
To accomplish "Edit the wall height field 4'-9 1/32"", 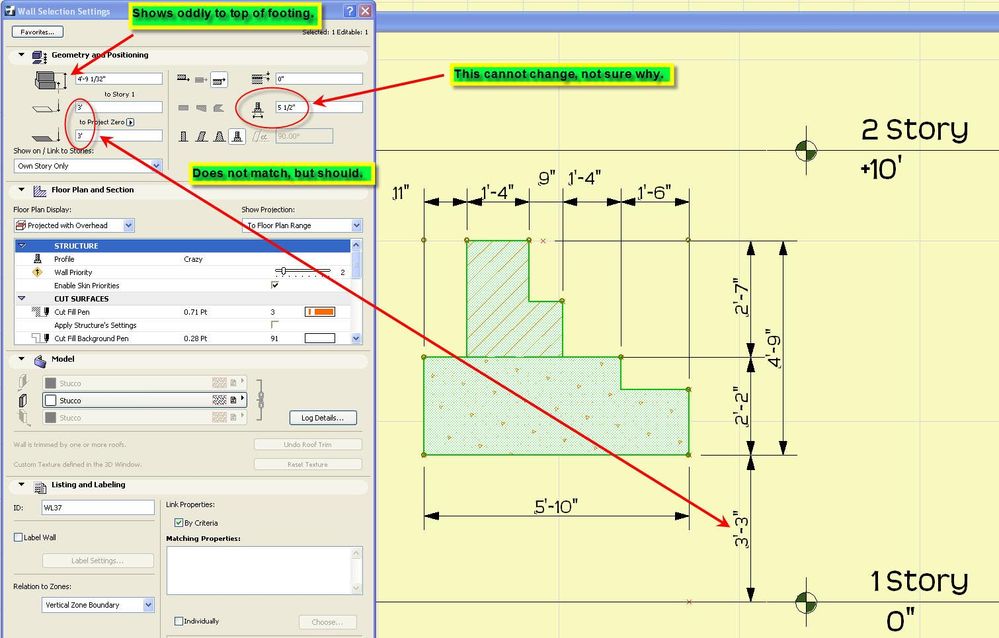I will (x=119, y=79).
